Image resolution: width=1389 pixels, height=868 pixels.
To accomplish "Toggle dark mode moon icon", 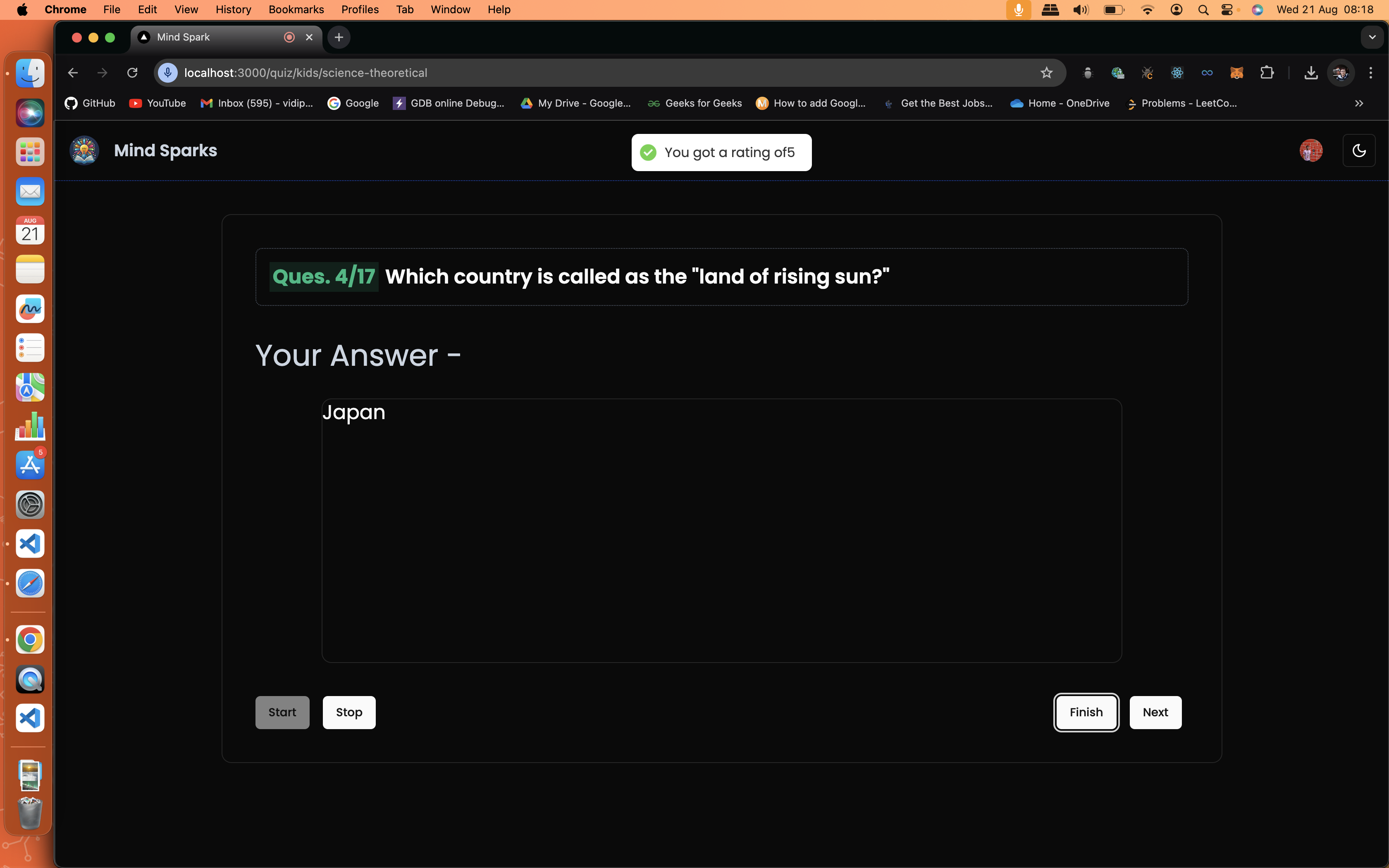I will [x=1358, y=150].
